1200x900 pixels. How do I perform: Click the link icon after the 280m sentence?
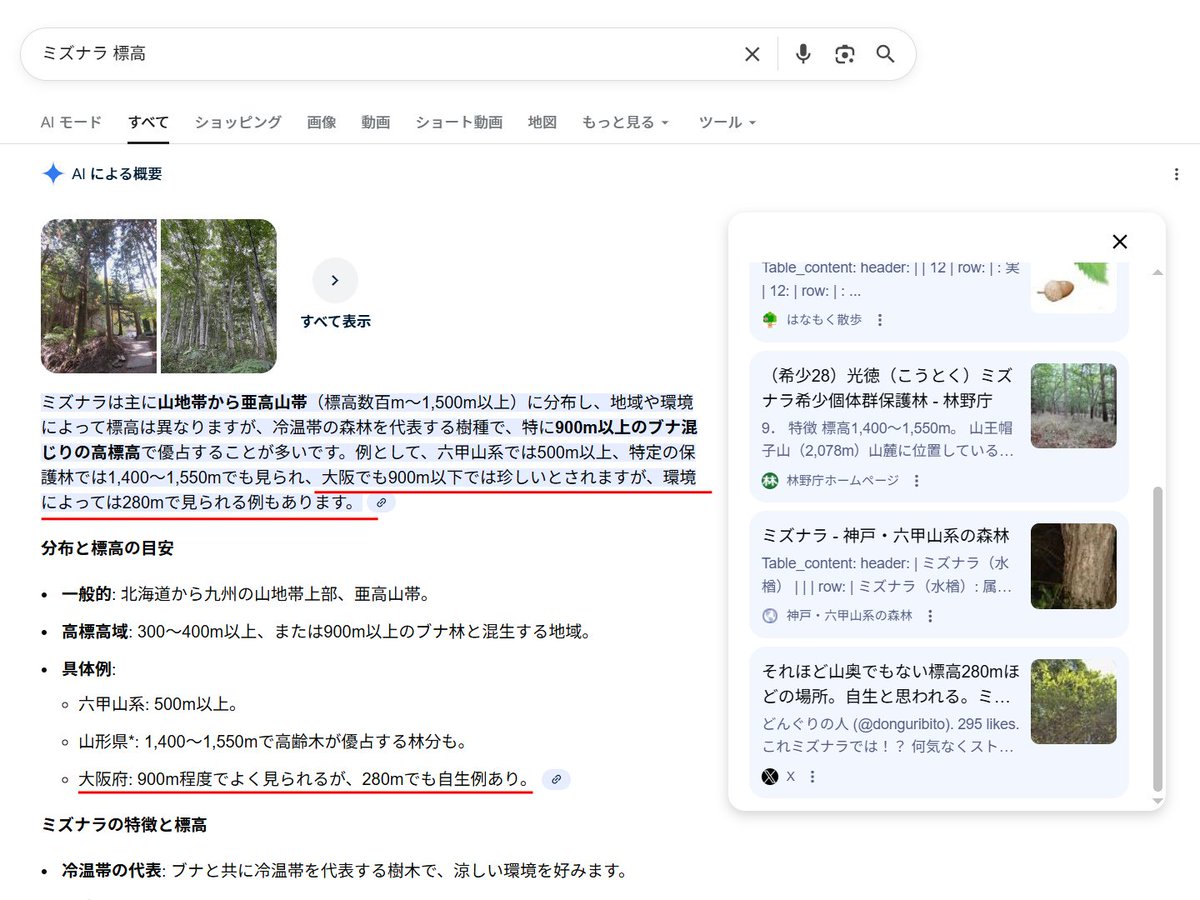tap(380, 503)
